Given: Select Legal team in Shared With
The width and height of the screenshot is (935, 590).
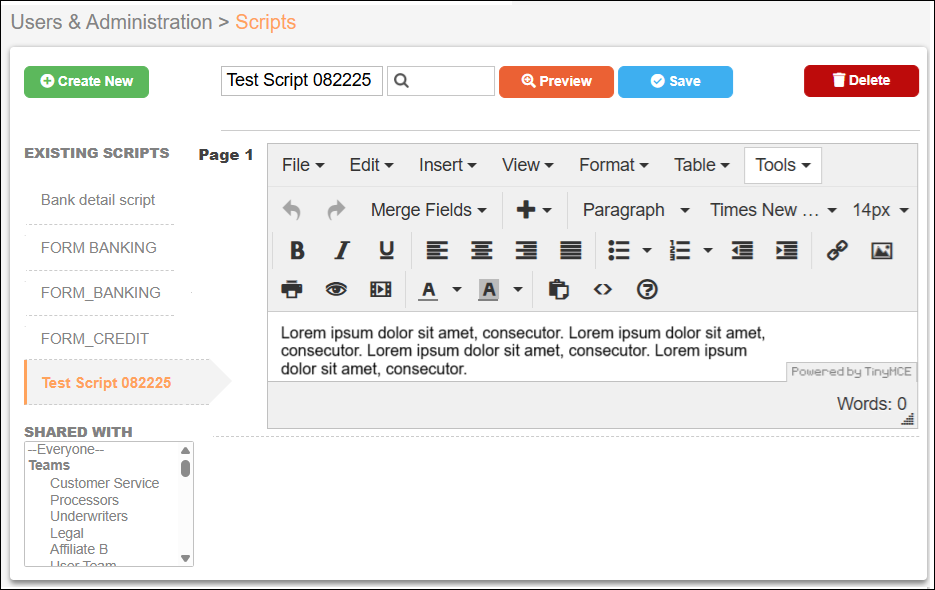Looking at the screenshot, I should click(x=67, y=533).
